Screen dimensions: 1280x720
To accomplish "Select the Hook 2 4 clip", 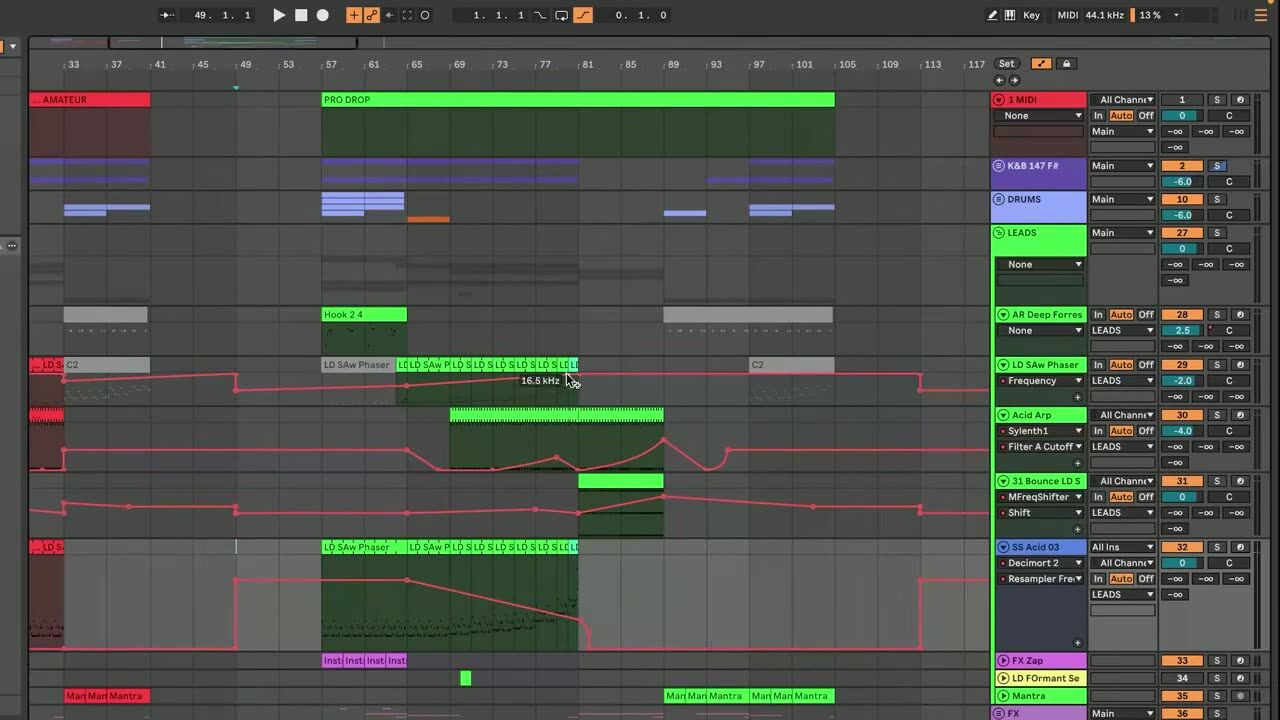I will (x=364, y=315).
